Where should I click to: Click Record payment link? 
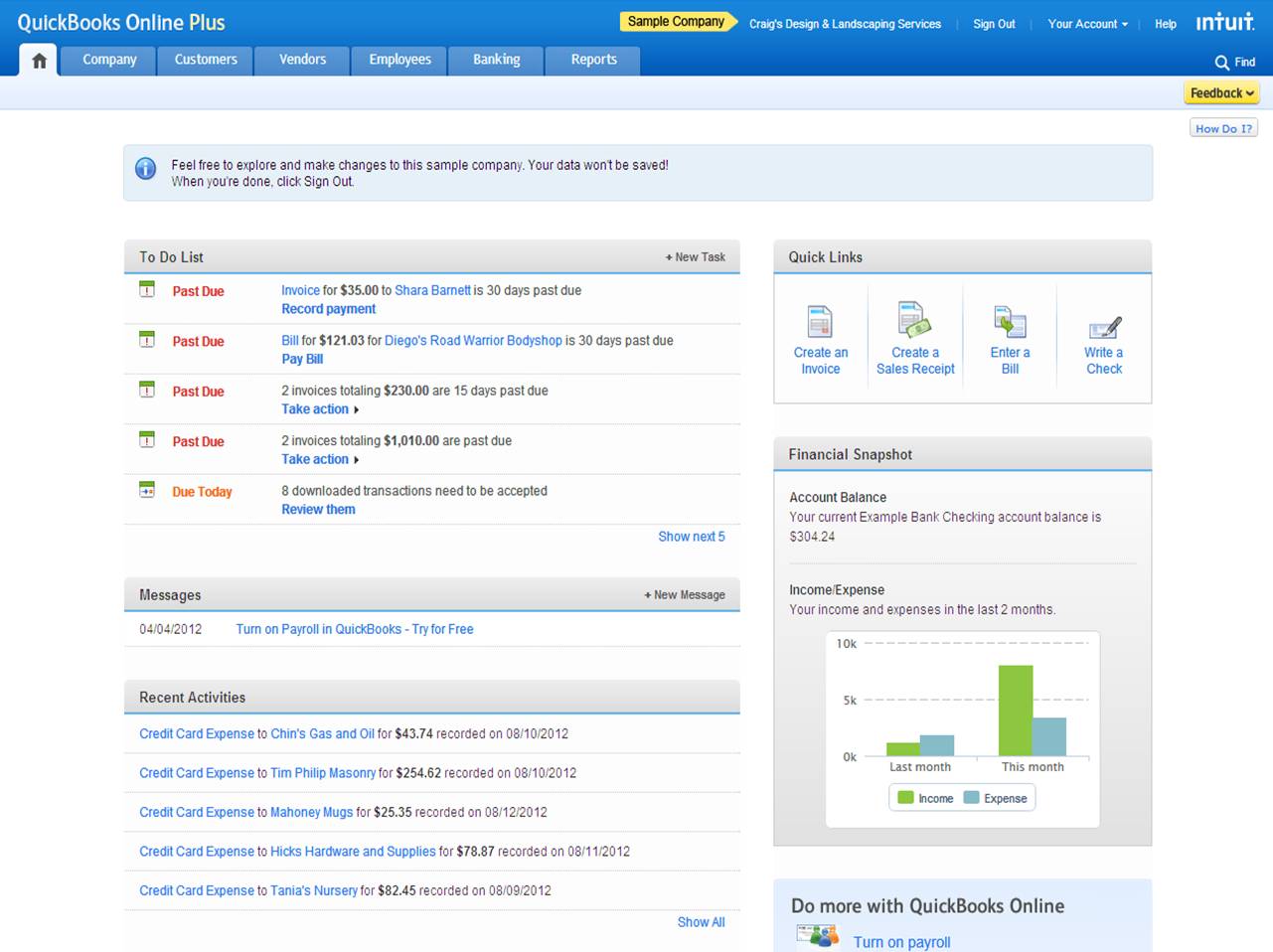click(x=328, y=309)
